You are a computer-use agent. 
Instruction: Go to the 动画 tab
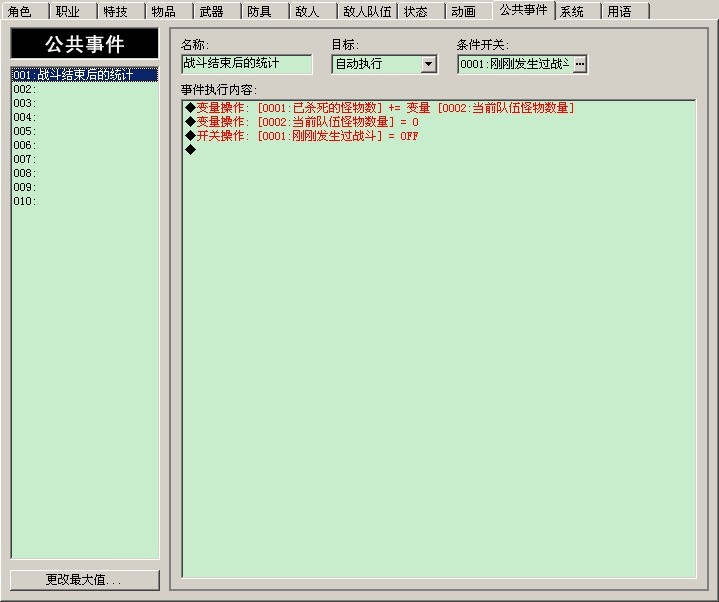468,11
